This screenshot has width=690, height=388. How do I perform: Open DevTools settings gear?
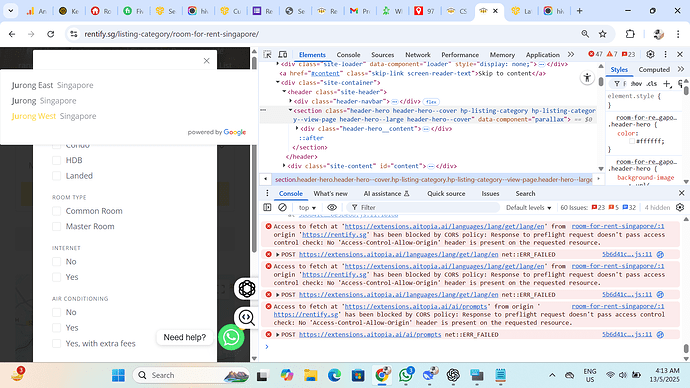pos(650,54)
